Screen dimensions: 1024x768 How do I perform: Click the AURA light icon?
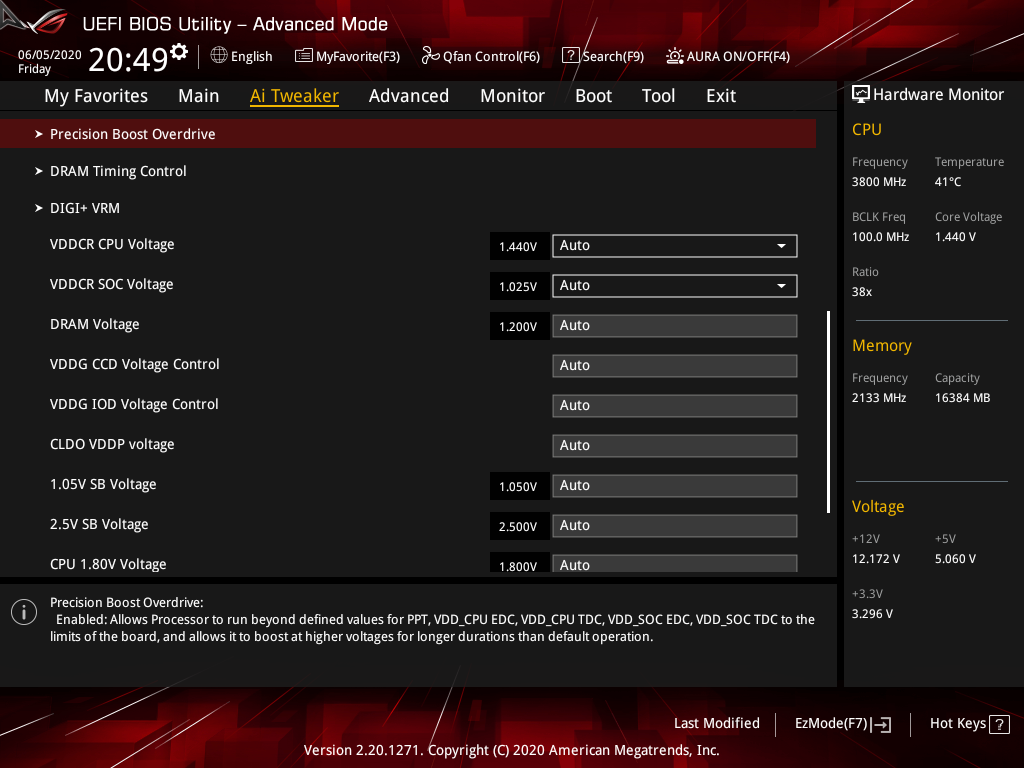click(x=675, y=56)
